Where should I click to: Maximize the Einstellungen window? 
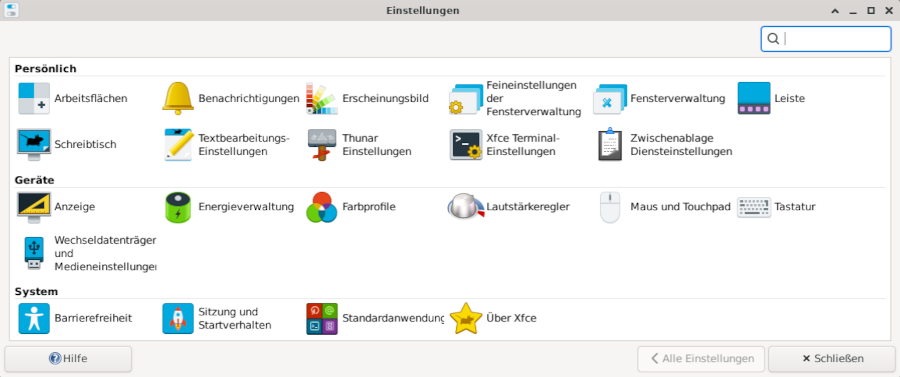pos(871,10)
